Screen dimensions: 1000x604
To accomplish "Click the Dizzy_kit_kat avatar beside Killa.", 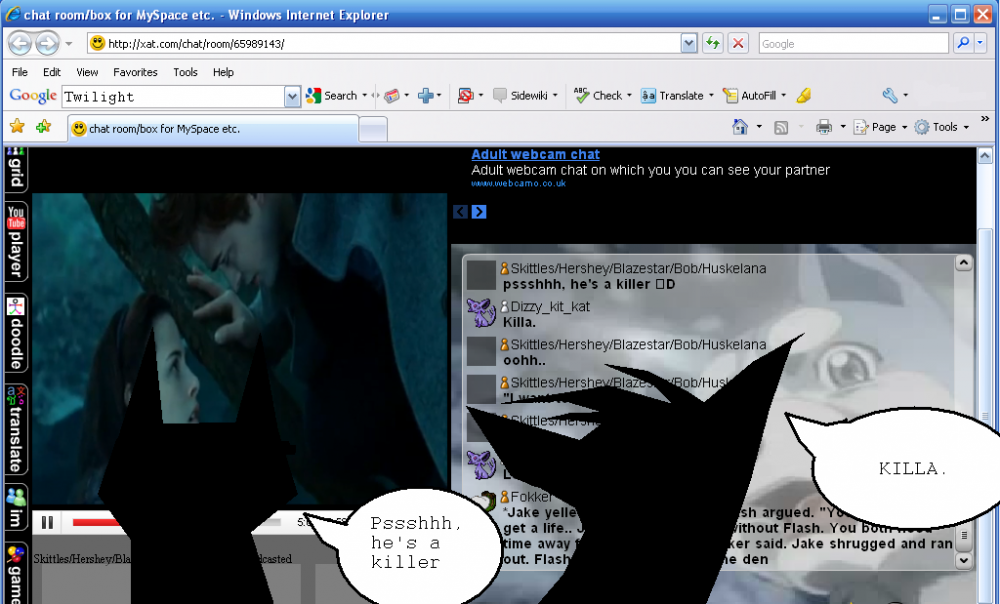I will 481,313.
